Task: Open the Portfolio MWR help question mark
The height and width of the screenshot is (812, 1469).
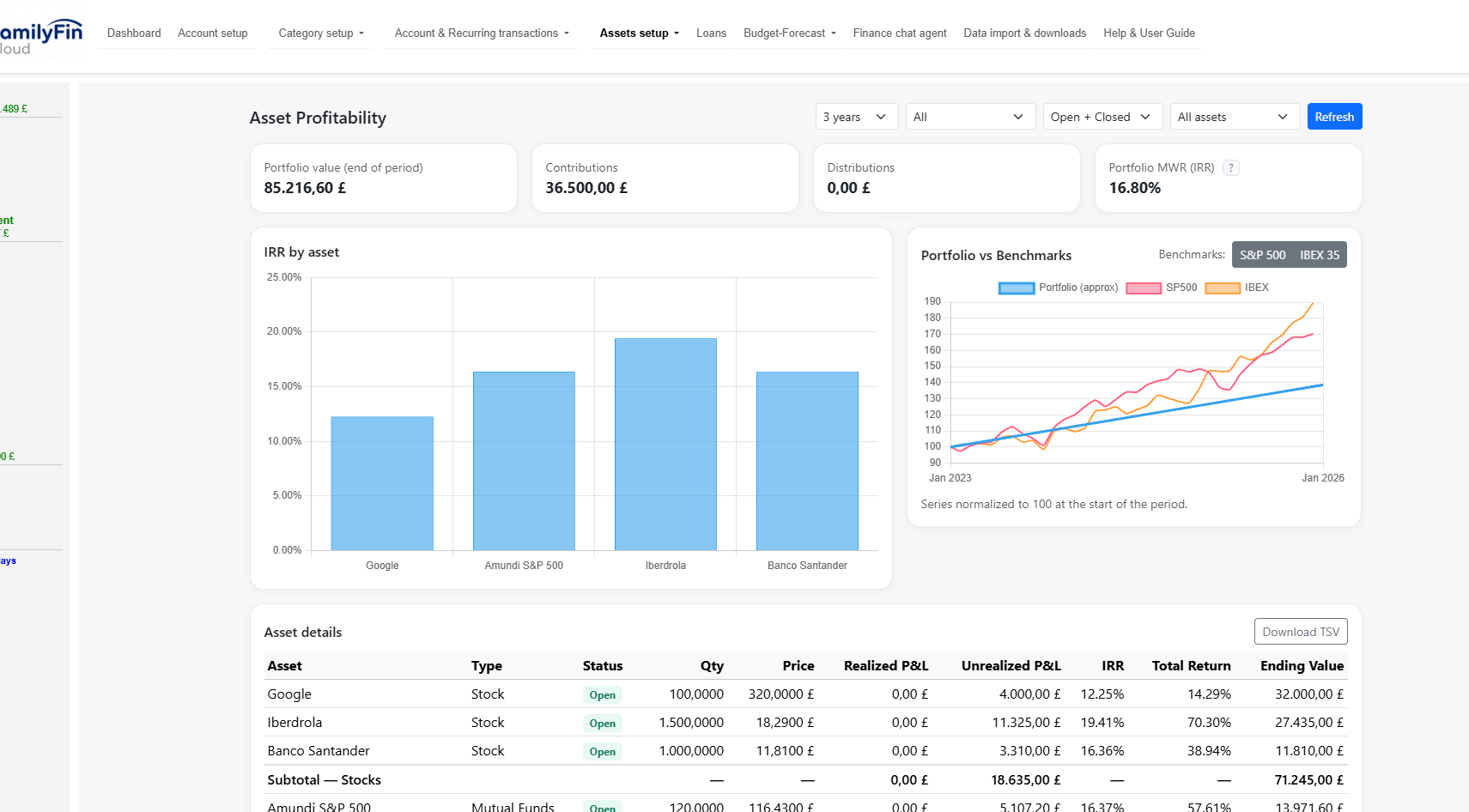Action: pyautogui.click(x=1230, y=168)
